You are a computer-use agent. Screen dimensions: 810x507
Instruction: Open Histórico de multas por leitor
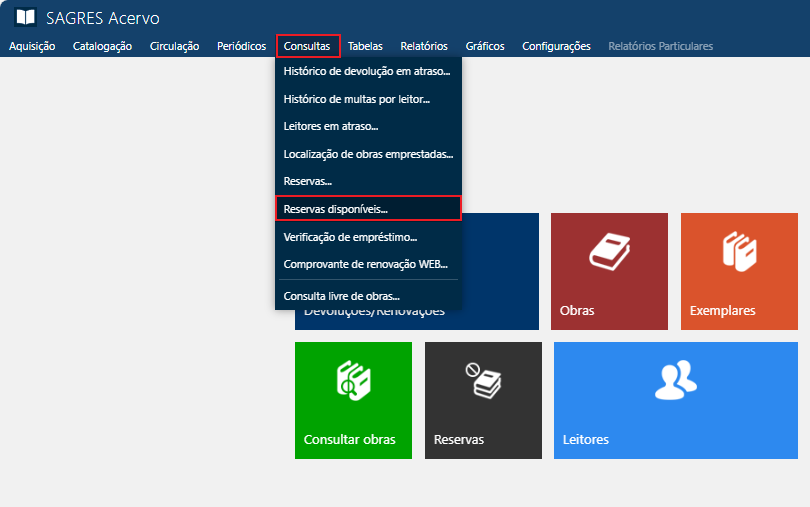[357, 99]
